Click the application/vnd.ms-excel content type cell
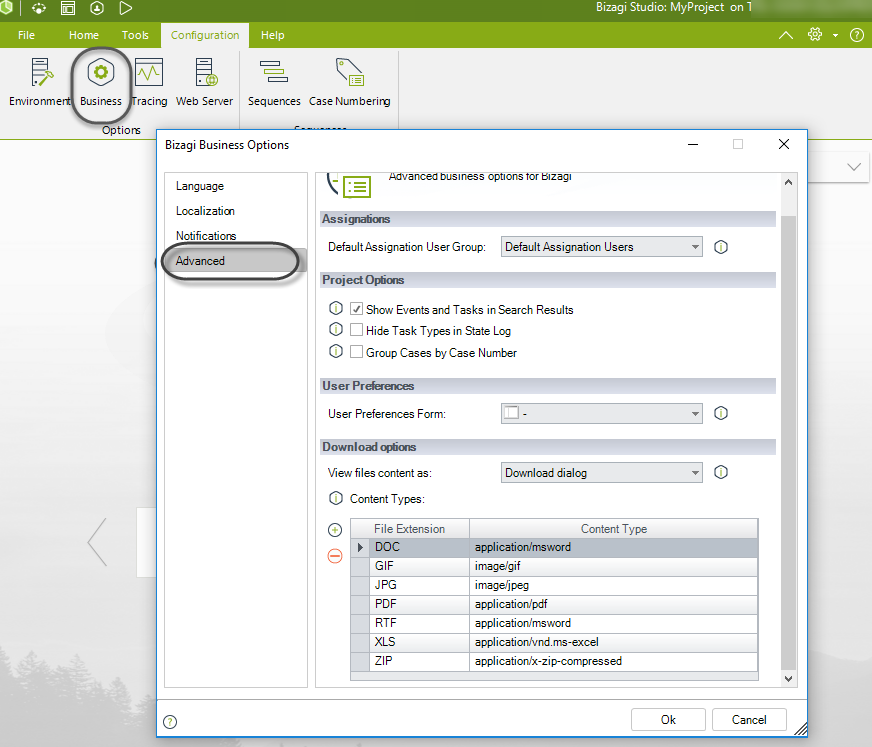This screenshot has width=872, height=747. coord(613,642)
